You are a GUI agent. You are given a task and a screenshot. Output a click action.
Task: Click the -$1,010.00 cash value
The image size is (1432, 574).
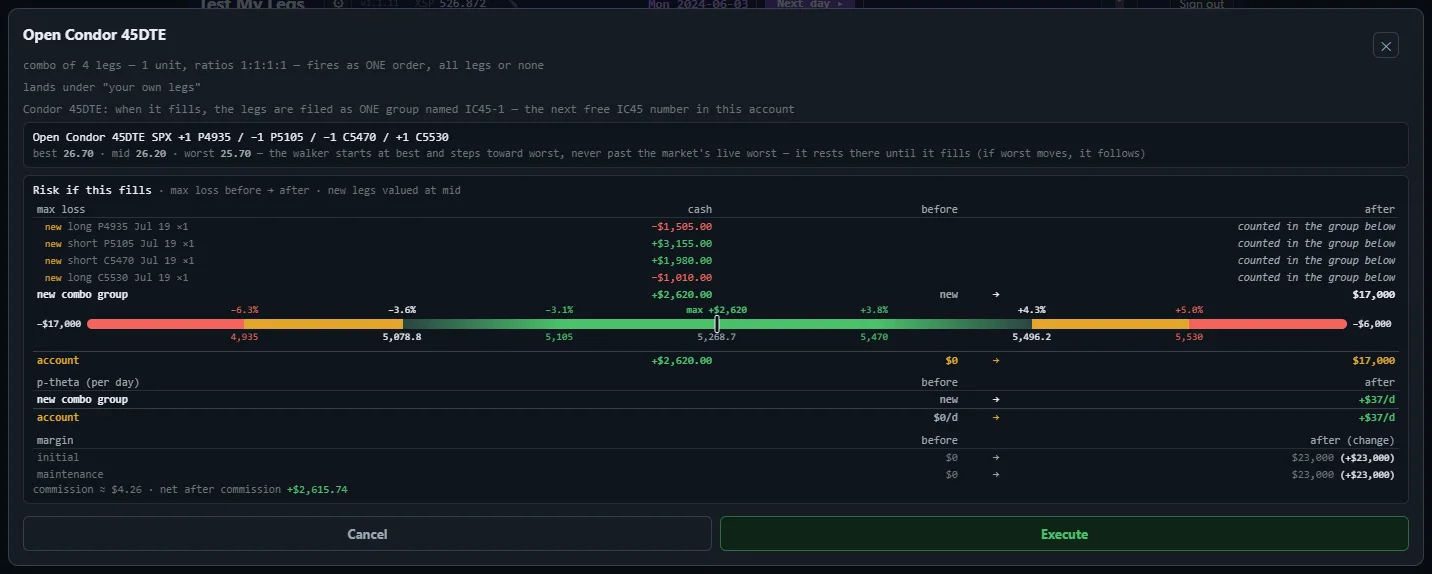click(x=681, y=277)
